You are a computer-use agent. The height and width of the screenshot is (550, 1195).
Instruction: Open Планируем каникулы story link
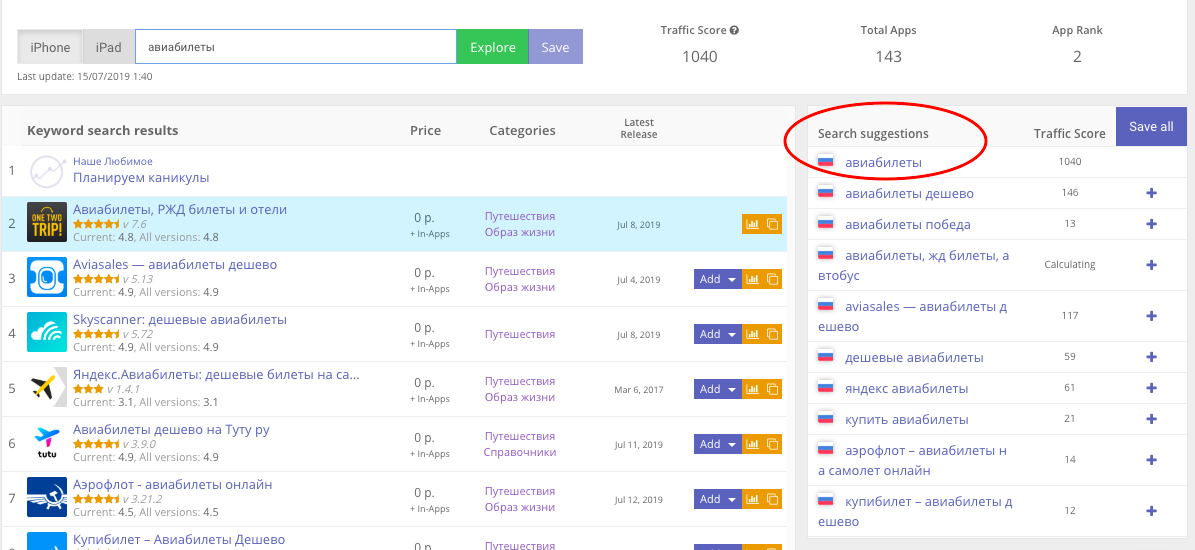141,177
